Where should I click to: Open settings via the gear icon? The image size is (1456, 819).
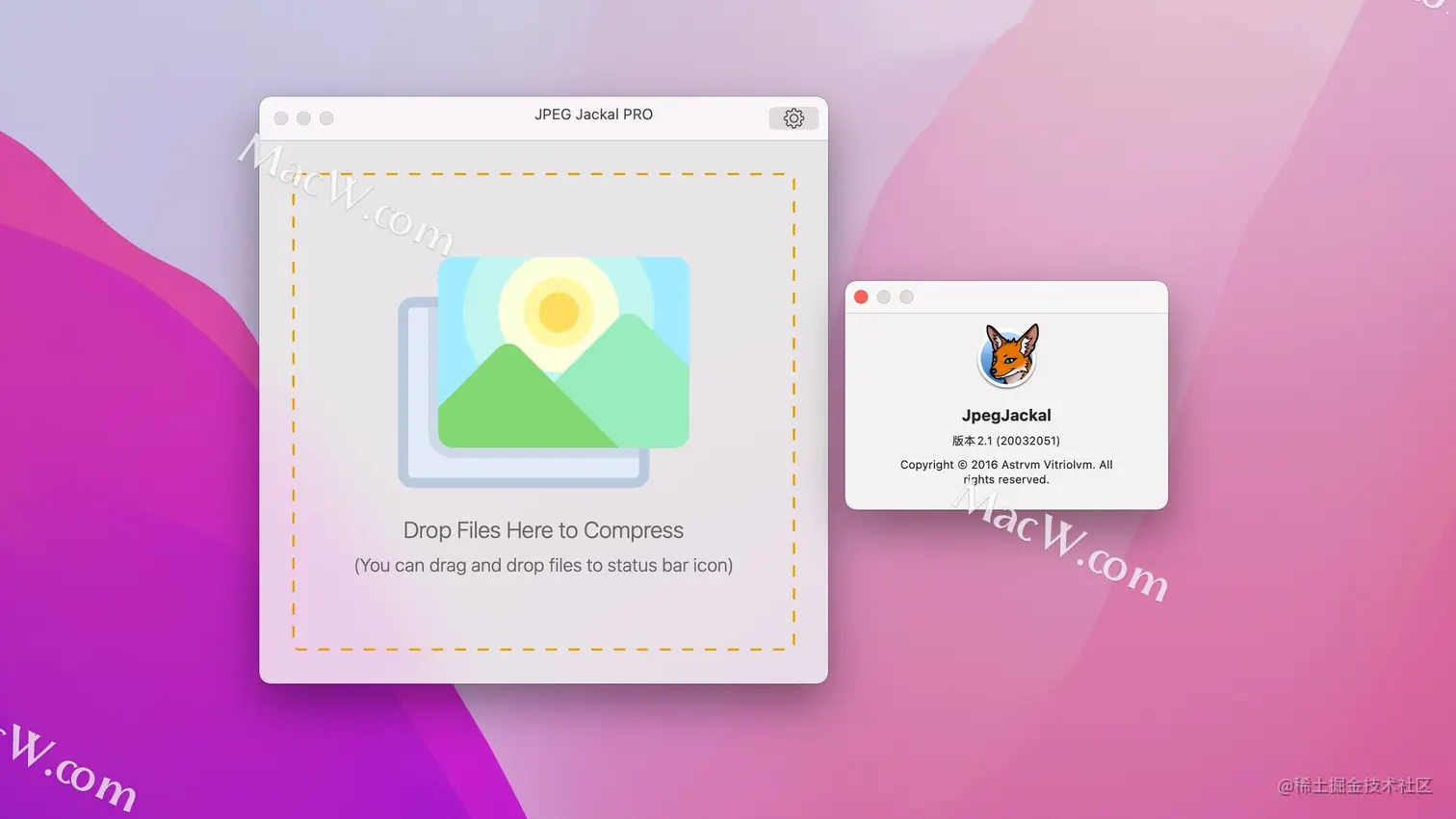pos(793,118)
